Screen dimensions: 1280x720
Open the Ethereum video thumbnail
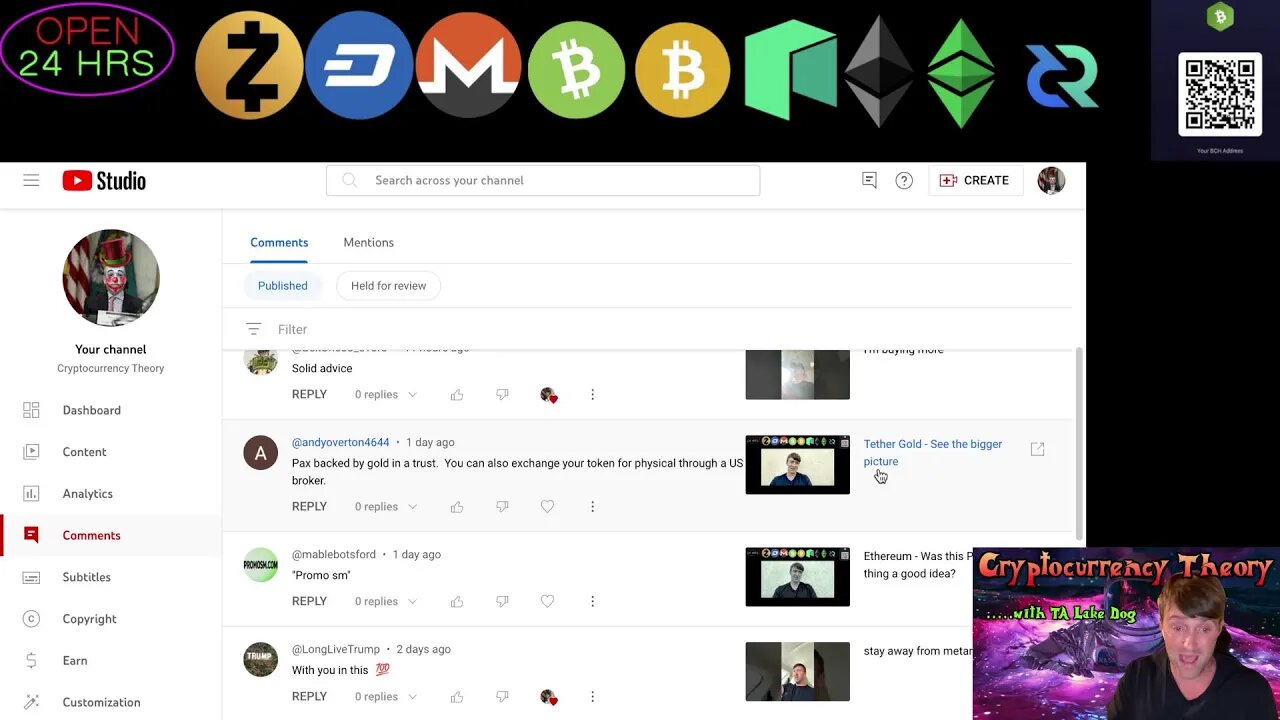[797, 577]
